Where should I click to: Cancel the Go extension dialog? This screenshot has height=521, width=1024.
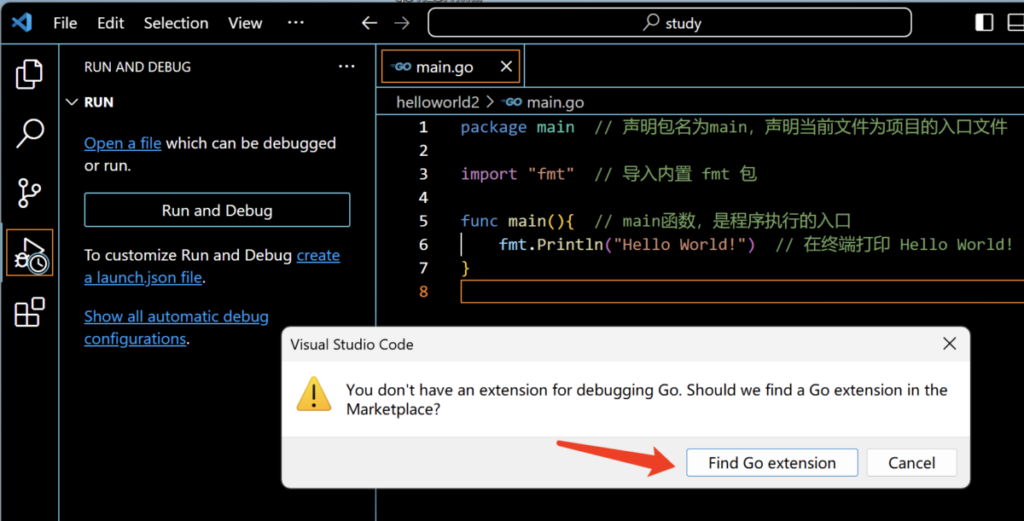pos(912,463)
